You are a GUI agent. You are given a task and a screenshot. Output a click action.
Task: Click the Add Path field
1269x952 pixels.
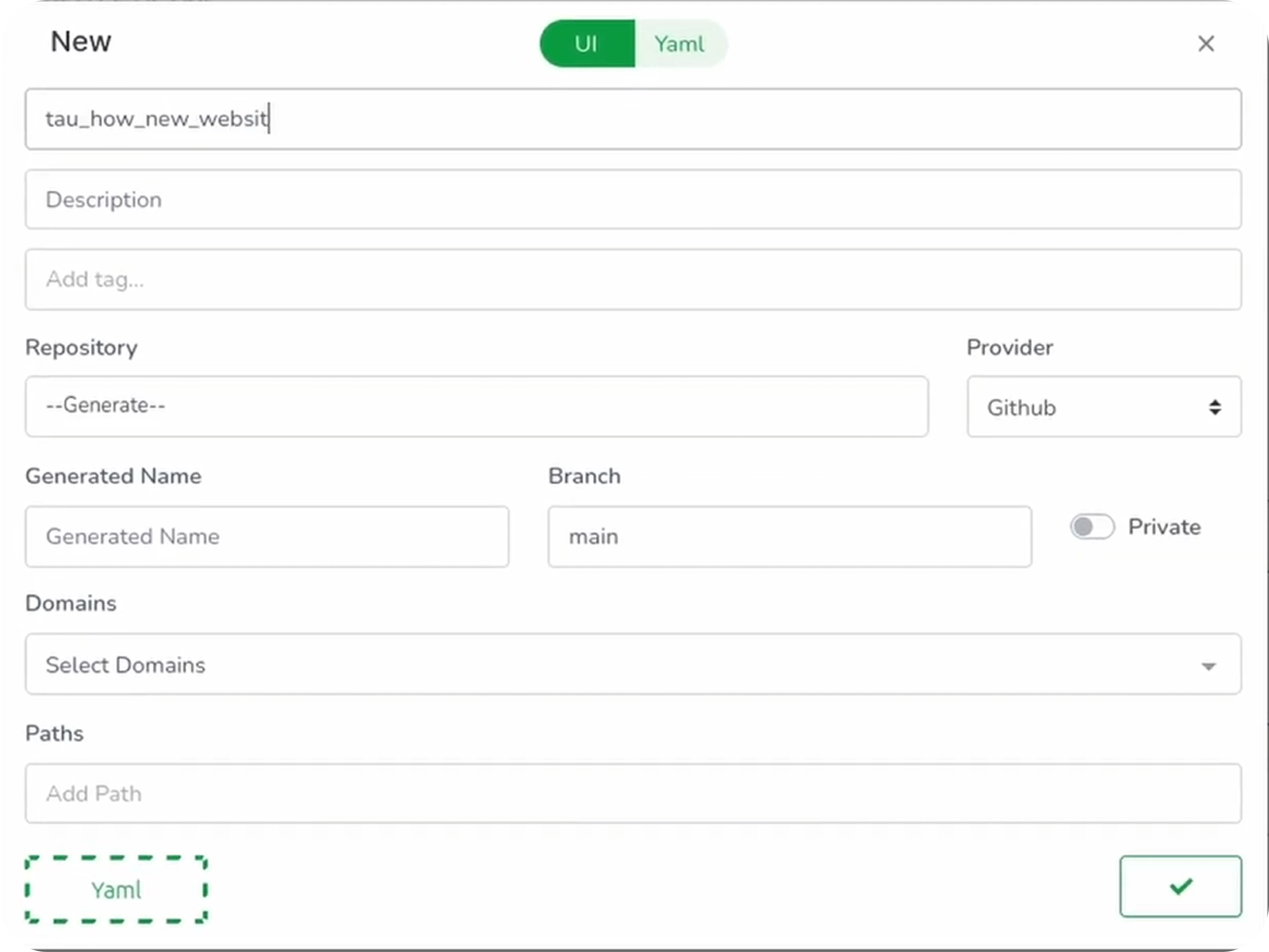(633, 794)
